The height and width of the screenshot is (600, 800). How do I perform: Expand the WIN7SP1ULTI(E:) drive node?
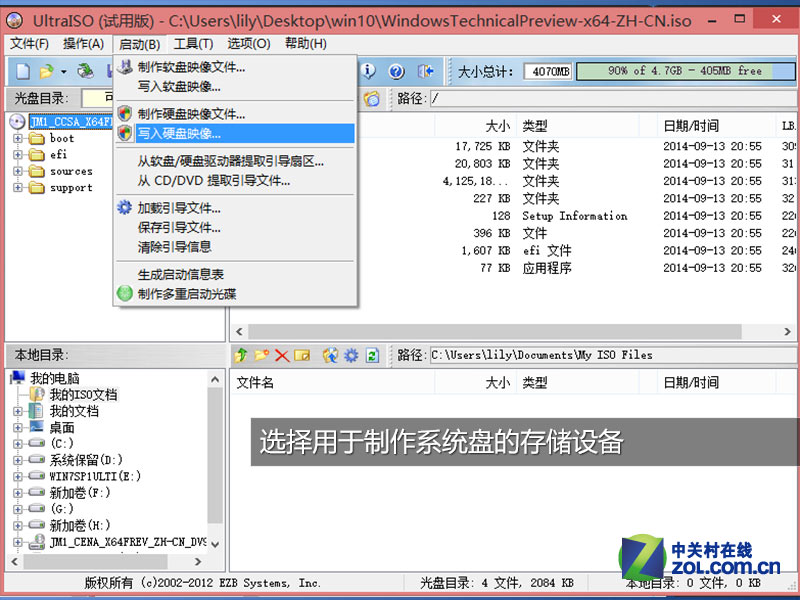(x=18, y=477)
